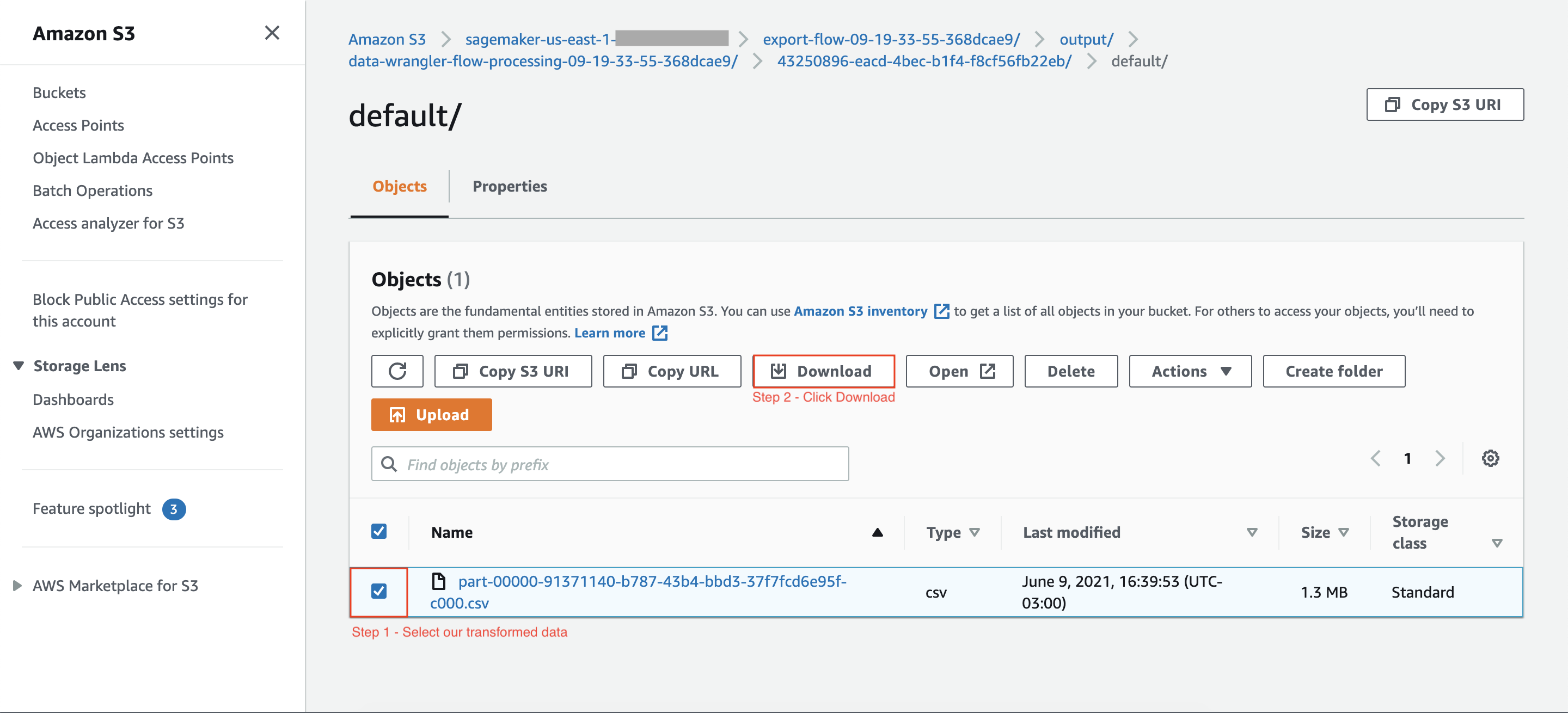Go to 43250896-eacd folder breadcrumb
Screen dimensions: 1568x713
[x=924, y=61]
